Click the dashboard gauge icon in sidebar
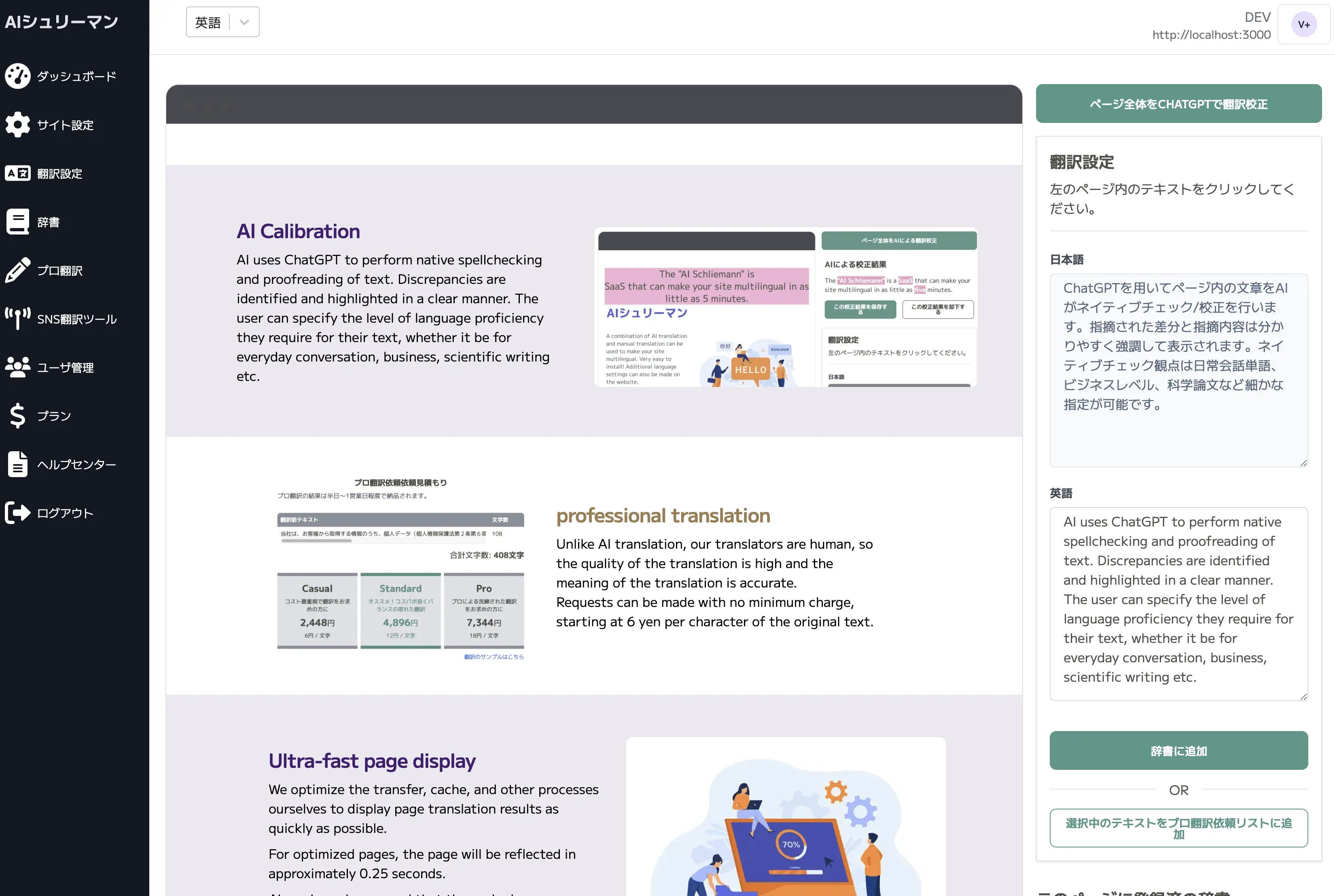This screenshot has height=896, width=1335. point(18,76)
